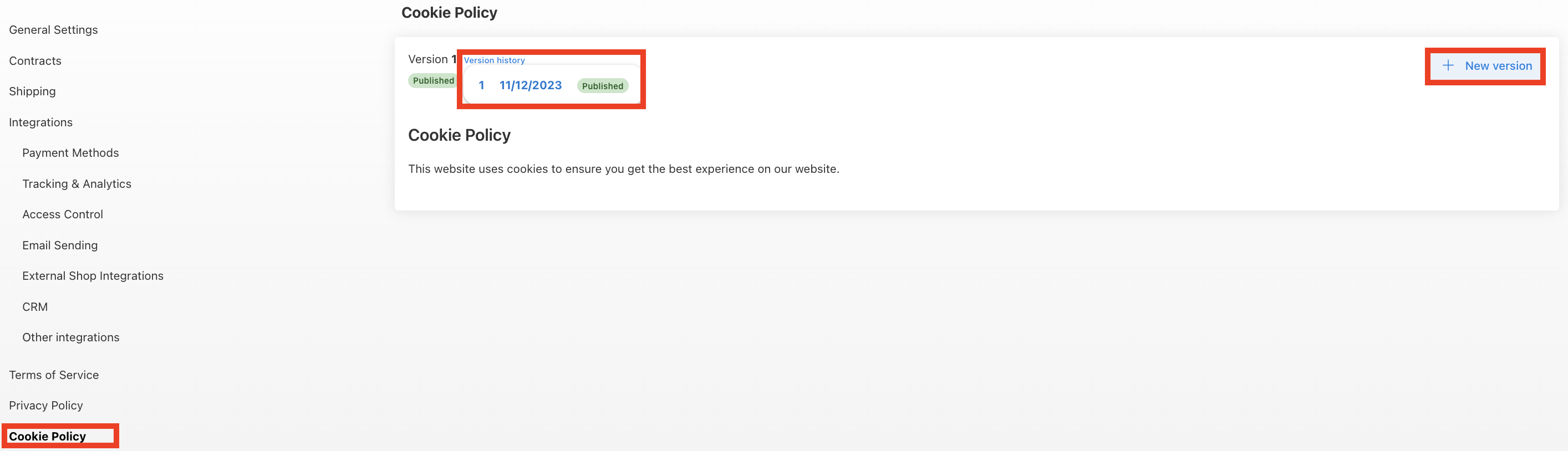The height and width of the screenshot is (451, 1568).
Task: Open External Shop Integrations page
Action: point(93,276)
